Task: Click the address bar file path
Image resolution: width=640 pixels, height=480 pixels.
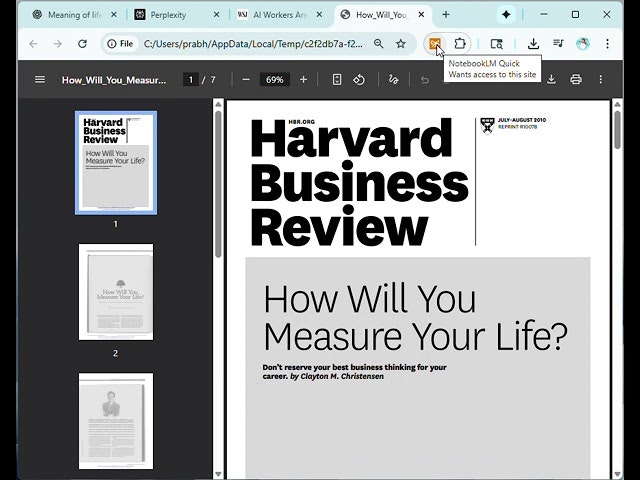Action: [x=253, y=44]
